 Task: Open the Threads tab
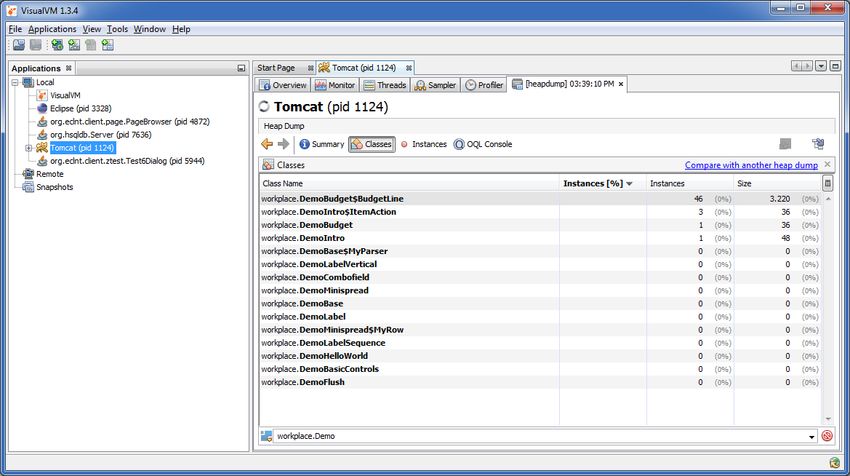(x=385, y=85)
